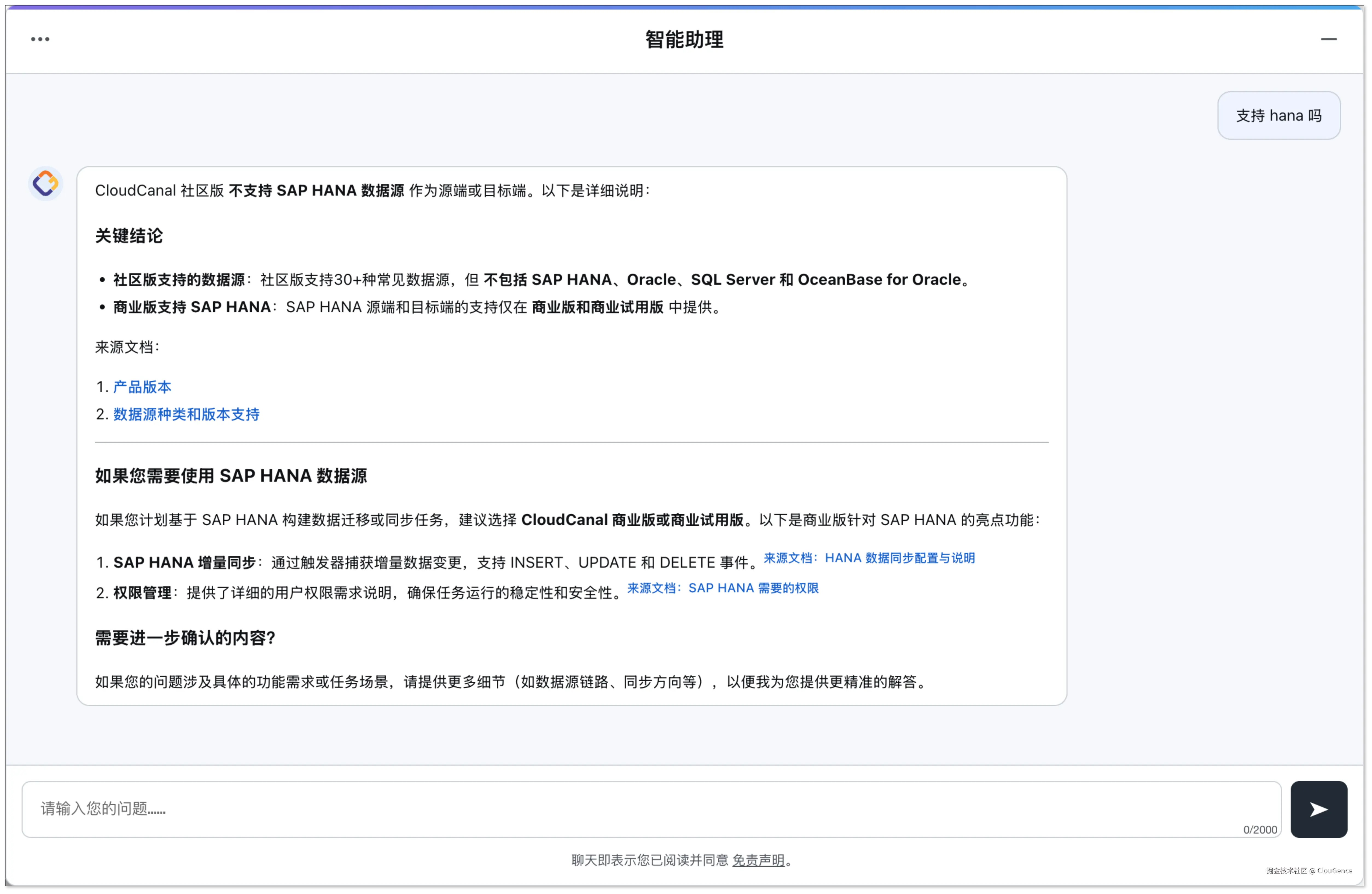
Task: Focus the 请输入您的问题 input box
Action: pyautogui.click(x=634, y=808)
